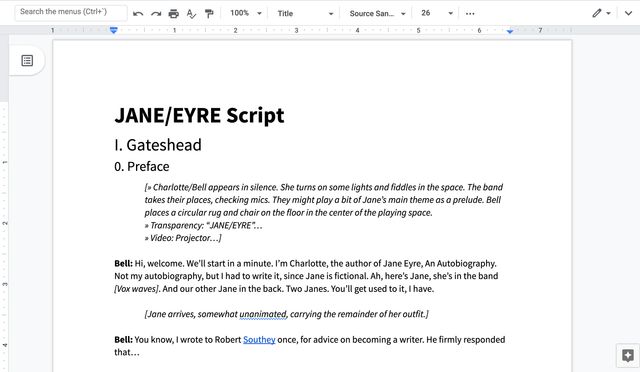The image size is (640, 372).
Task: Click the 0. Preface heading
Action: [x=142, y=166]
